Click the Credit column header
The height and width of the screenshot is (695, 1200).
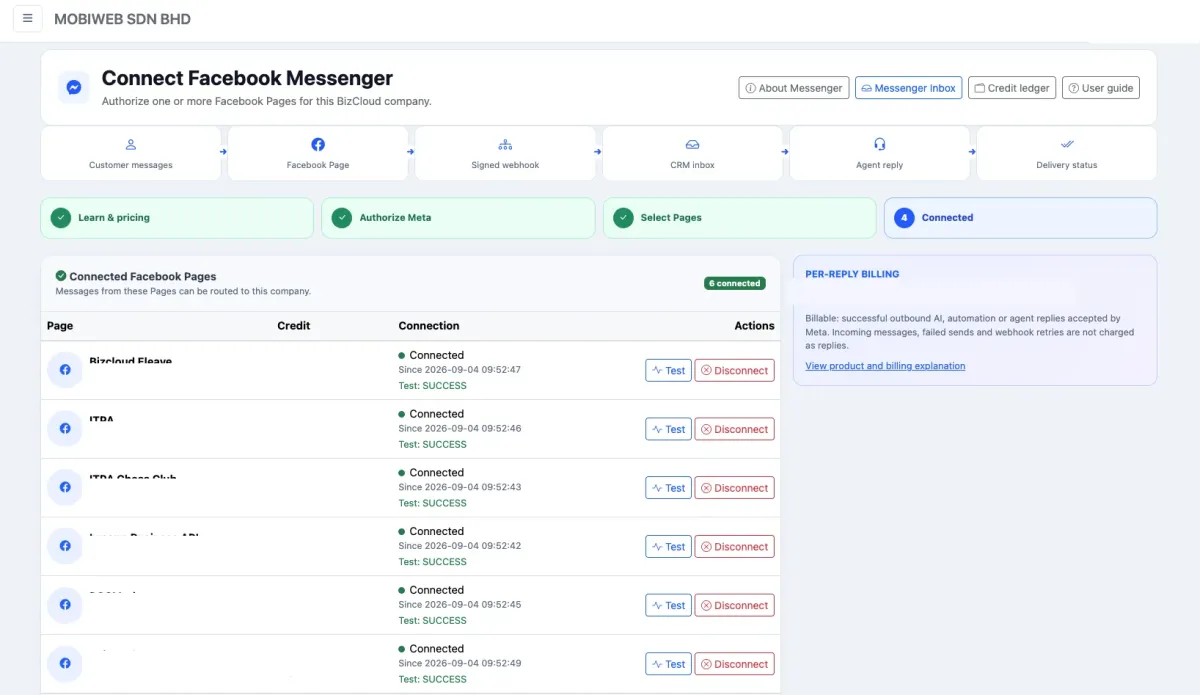[294, 326]
